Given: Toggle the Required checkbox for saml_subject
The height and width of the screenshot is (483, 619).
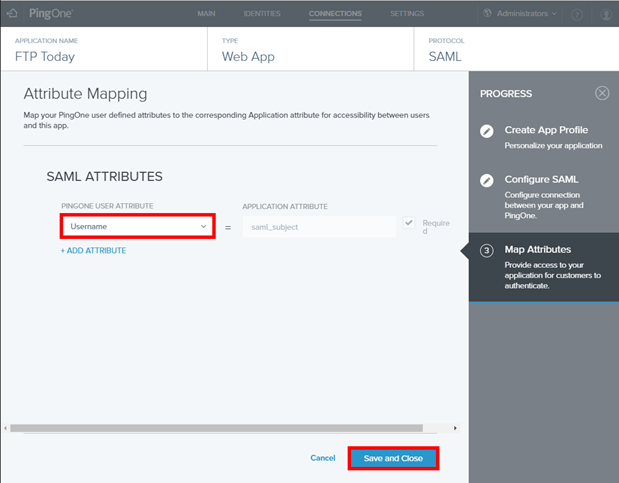Looking at the screenshot, I should pyautogui.click(x=410, y=223).
